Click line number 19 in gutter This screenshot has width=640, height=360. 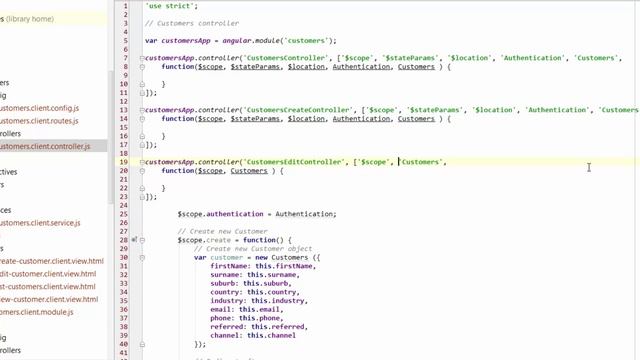pyautogui.click(x=124, y=162)
